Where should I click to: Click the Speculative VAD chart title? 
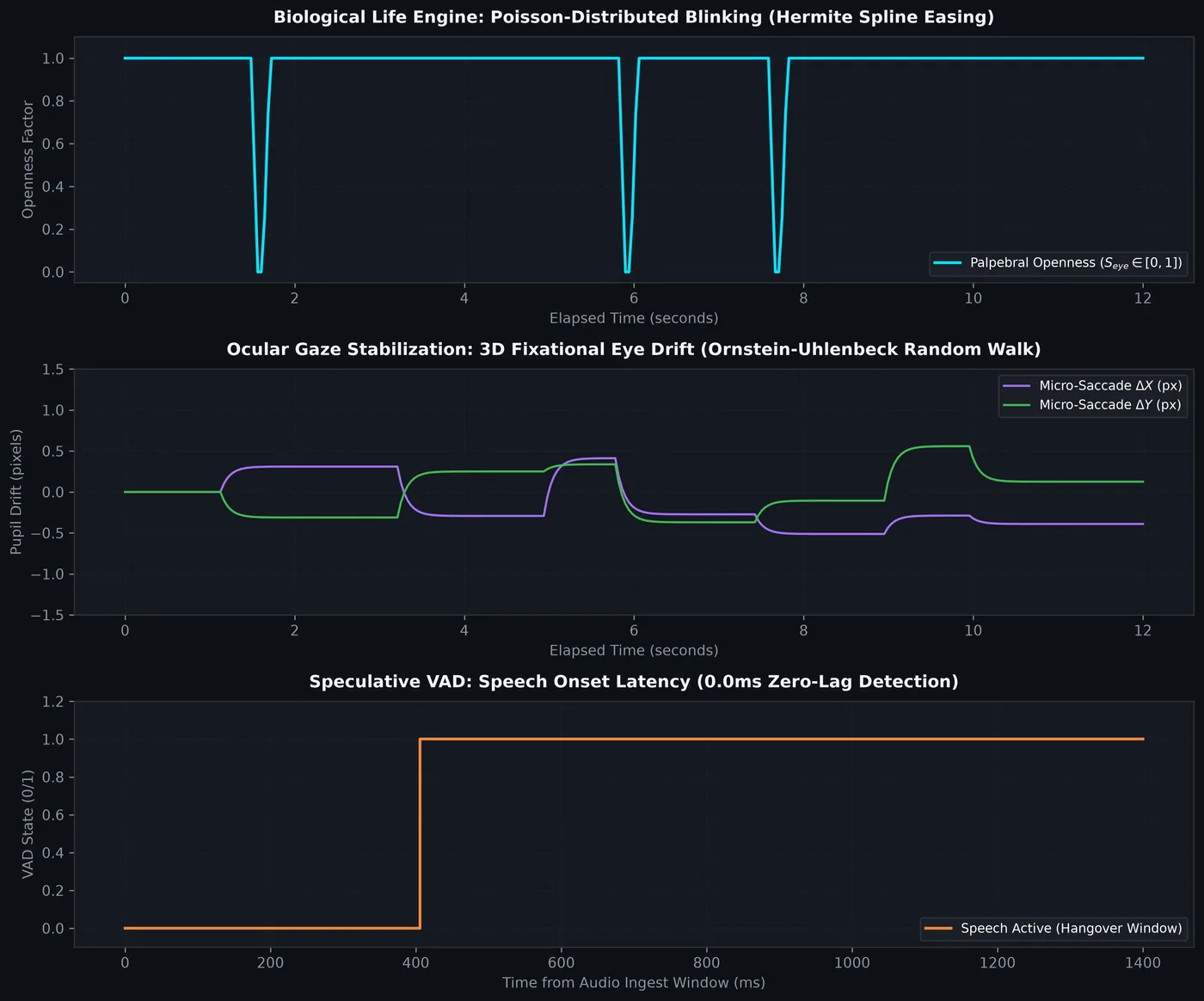[x=634, y=682]
